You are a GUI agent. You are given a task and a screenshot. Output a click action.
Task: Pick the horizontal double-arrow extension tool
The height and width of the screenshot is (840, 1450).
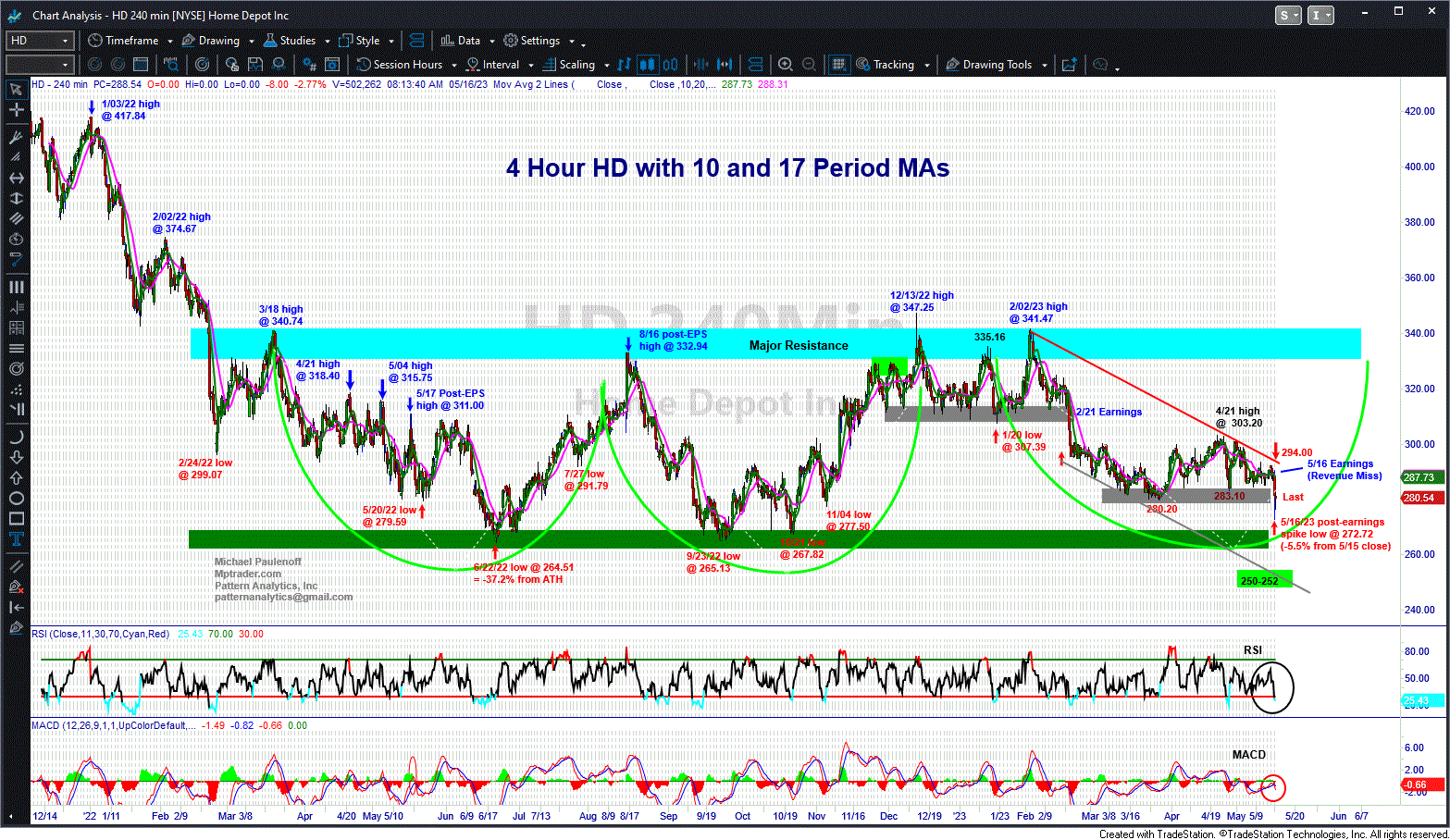[16, 178]
